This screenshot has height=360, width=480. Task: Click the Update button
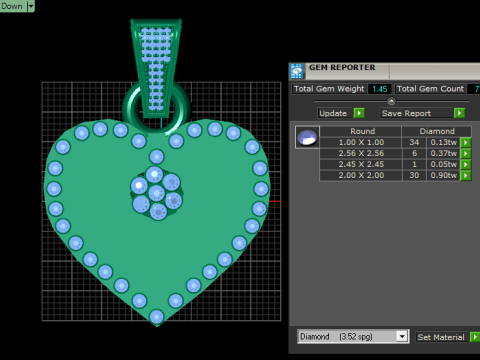(x=333, y=113)
